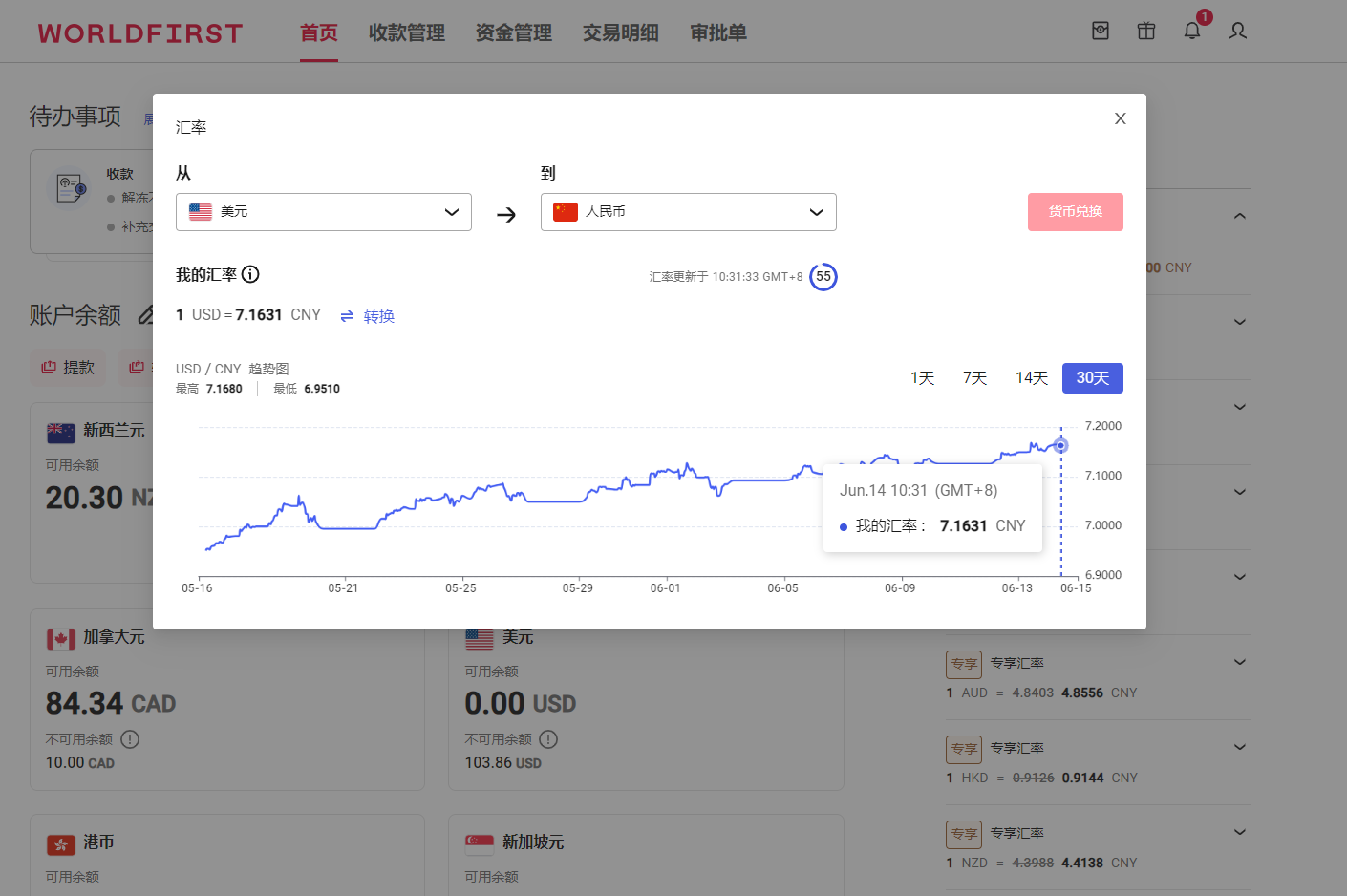Click the notification bell icon

click(1192, 32)
